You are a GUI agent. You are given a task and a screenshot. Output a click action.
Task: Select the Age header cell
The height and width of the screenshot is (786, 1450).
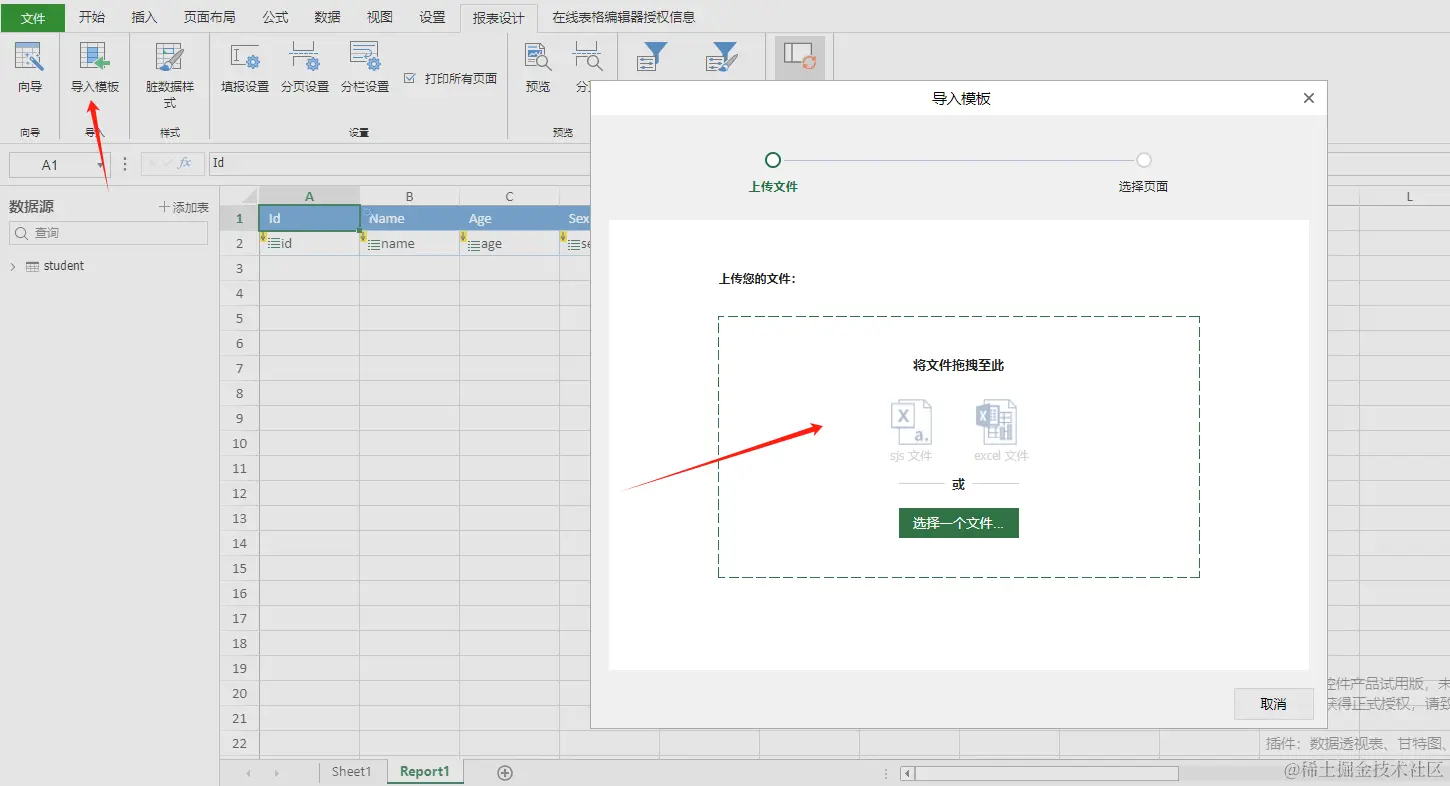(x=509, y=218)
